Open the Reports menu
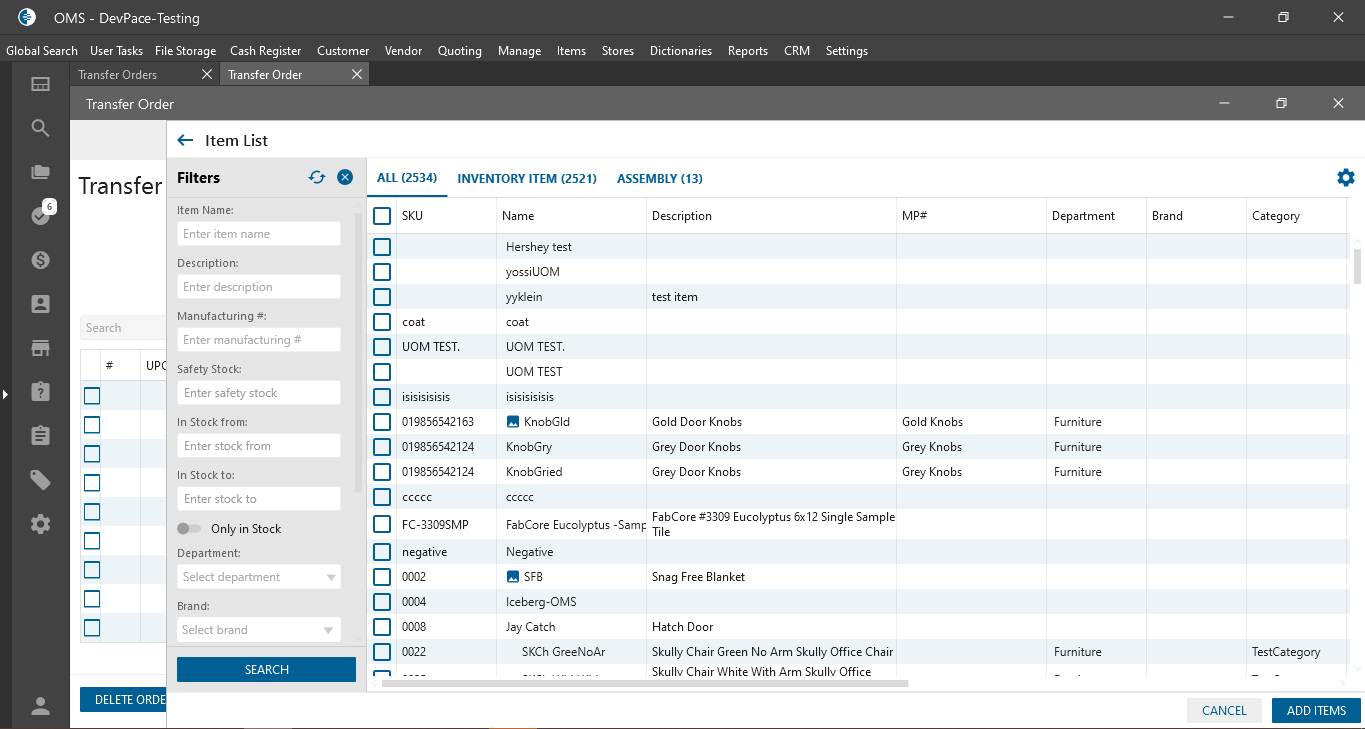Image resolution: width=1365 pixels, height=729 pixels. click(747, 51)
